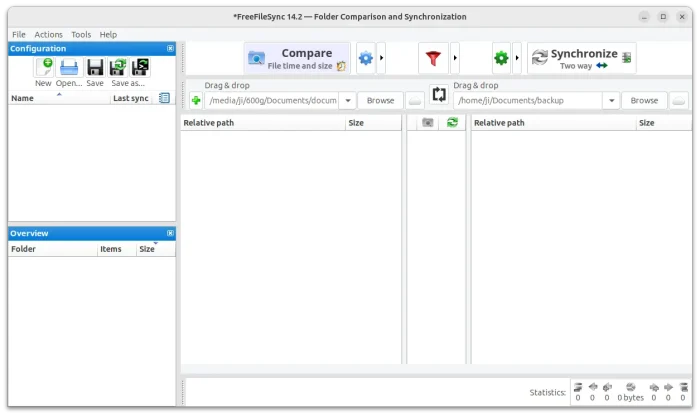The height and width of the screenshot is (416, 700).
Task: Select left cloud storage icon
Action: (x=415, y=100)
